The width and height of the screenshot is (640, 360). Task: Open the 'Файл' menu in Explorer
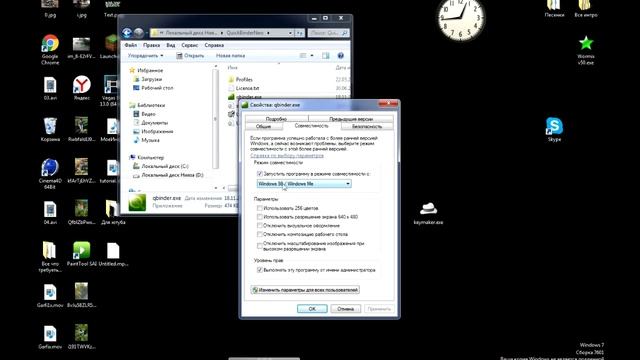pos(131,45)
